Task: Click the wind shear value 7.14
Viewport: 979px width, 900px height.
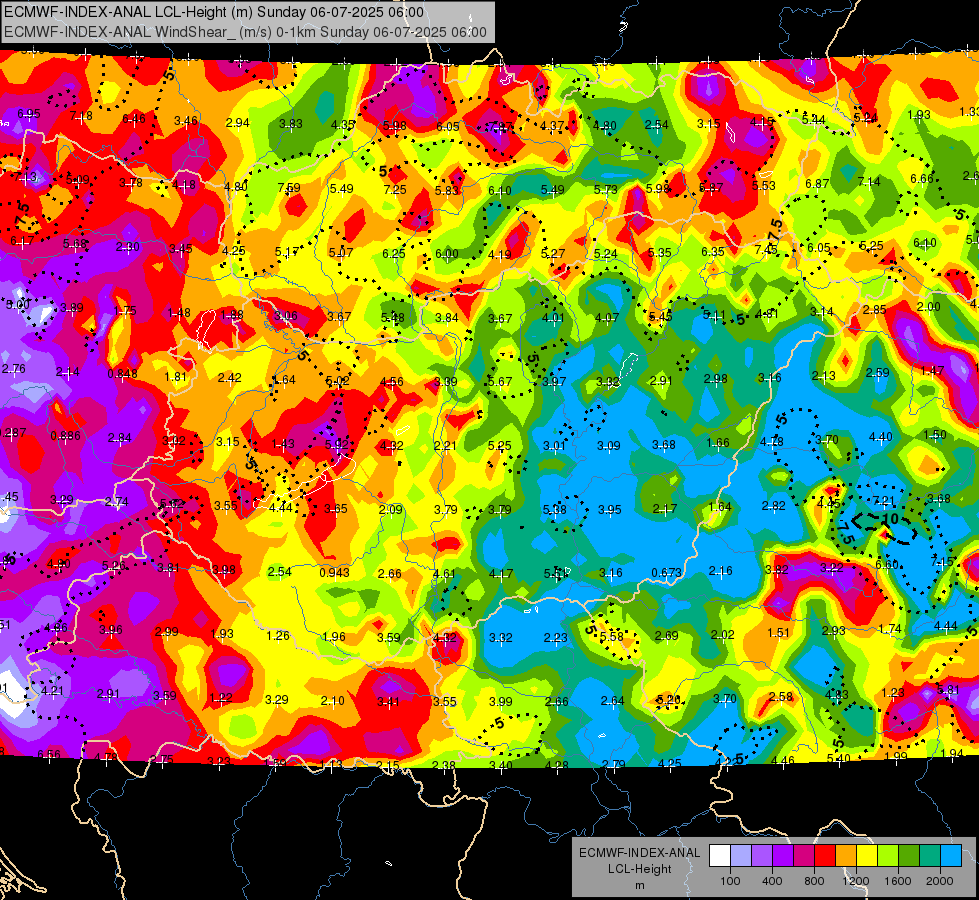Action: coord(869,182)
